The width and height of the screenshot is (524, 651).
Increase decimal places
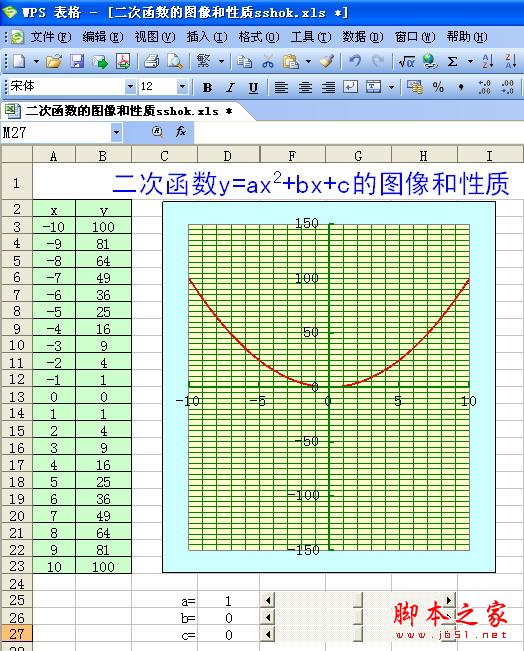(x=484, y=87)
